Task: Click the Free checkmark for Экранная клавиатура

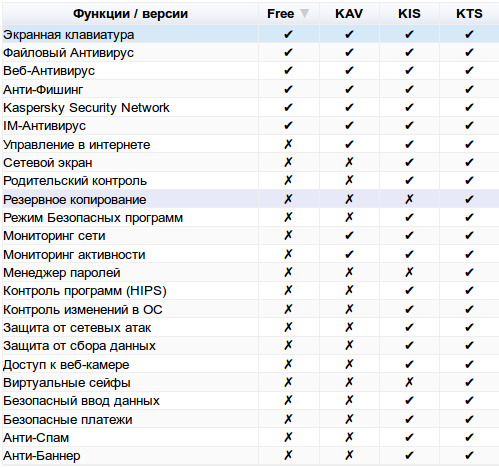Action: tap(288, 34)
